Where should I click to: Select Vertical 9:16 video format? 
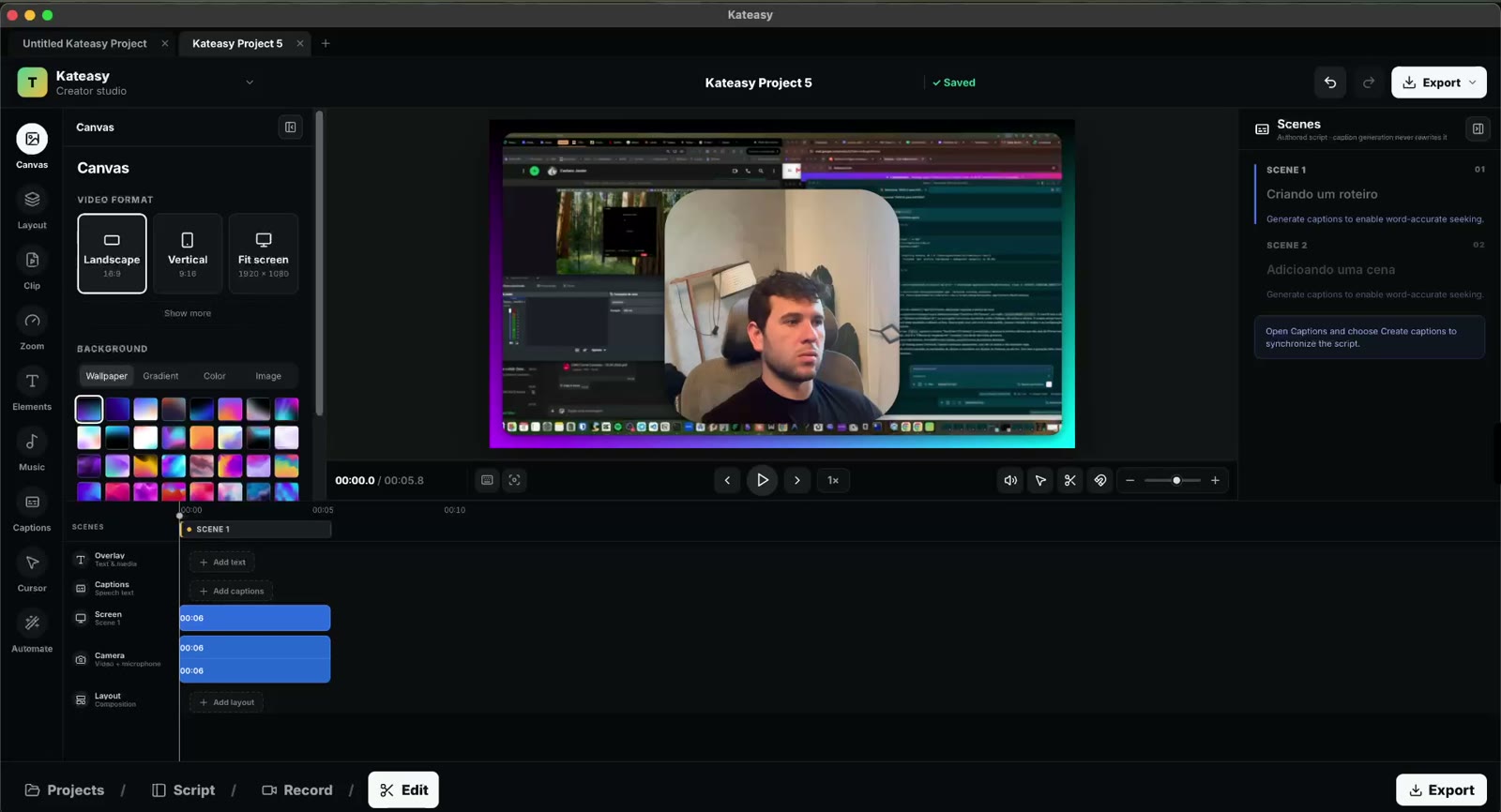(x=188, y=253)
